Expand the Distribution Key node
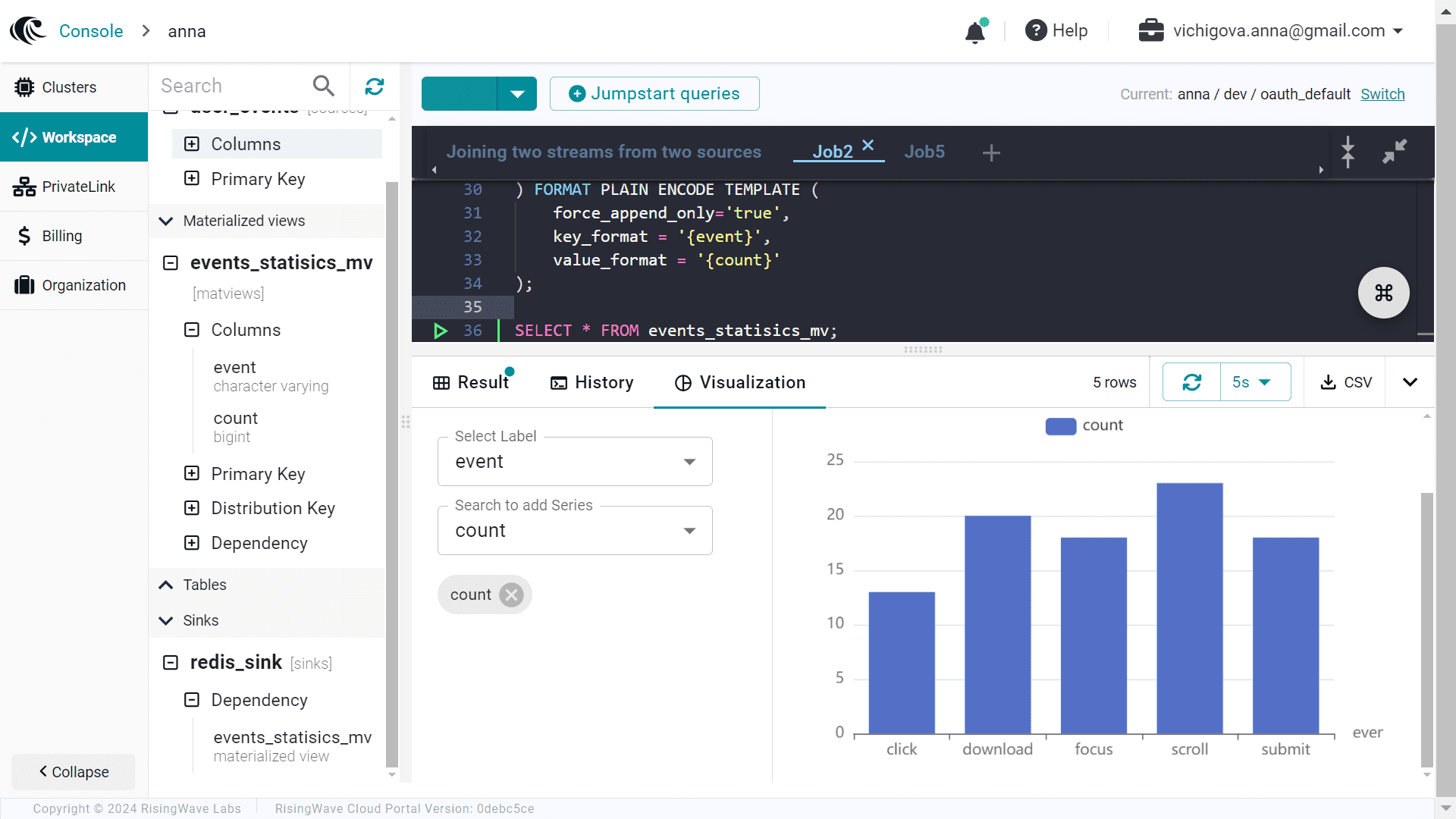The height and width of the screenshot is (819, 1456). 192,508
